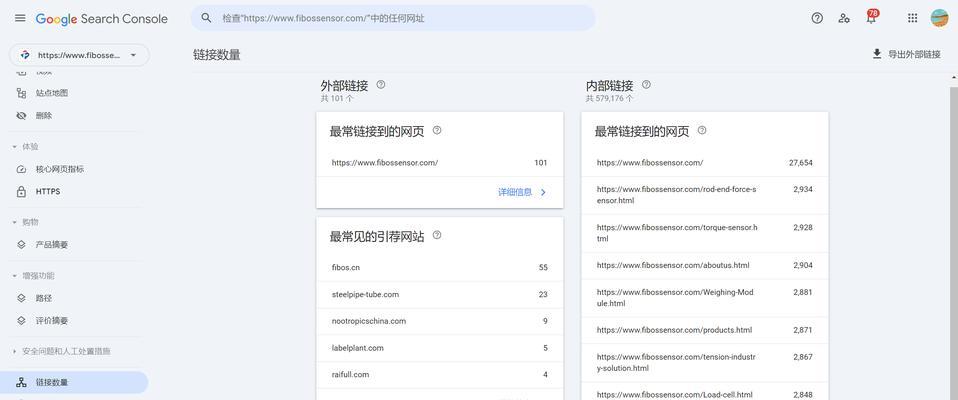Viewport: 958px width, 400px height.
Task: Click the property favicon in selector
Action: pyautogui.click(x=24, y=55)
